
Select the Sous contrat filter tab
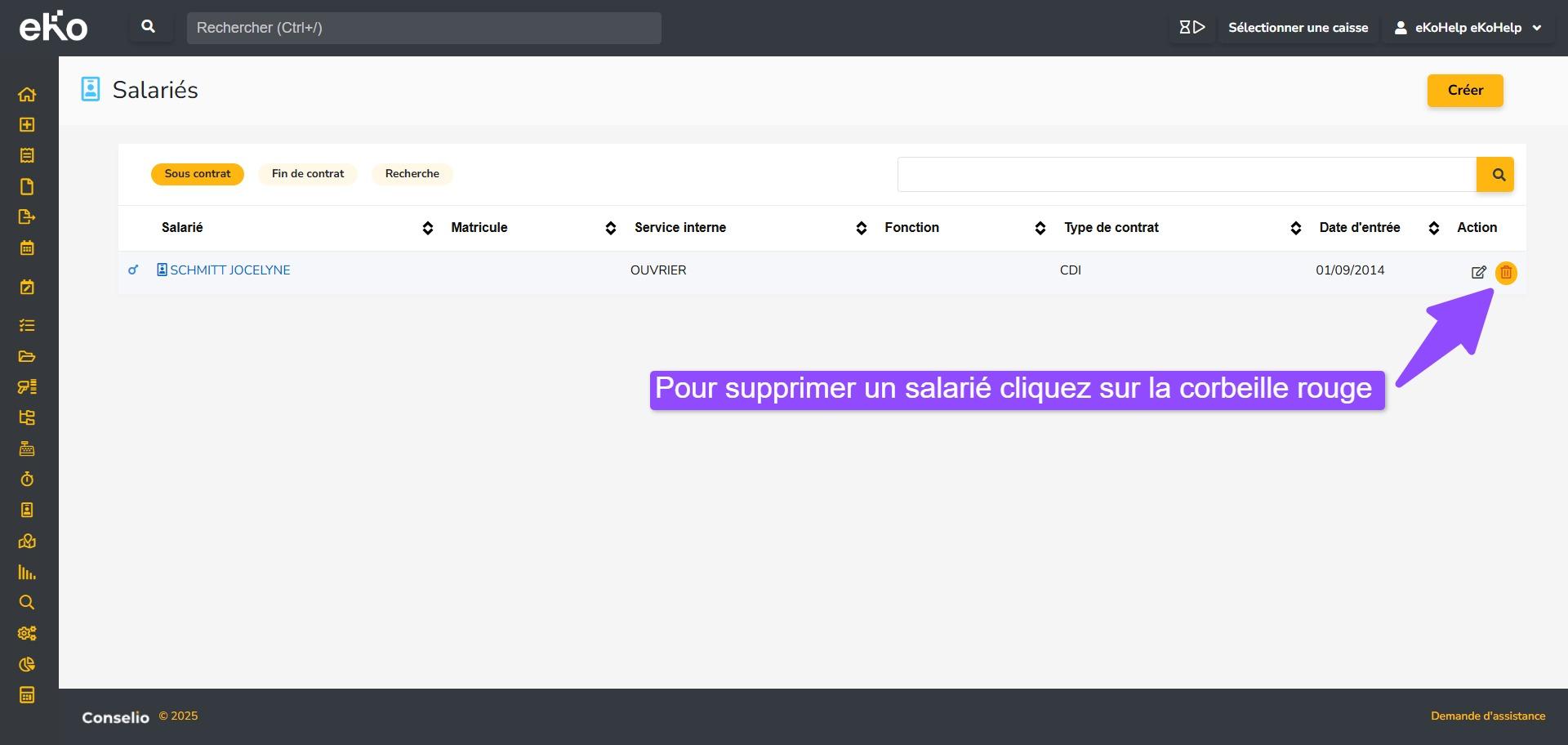(198, 174)
